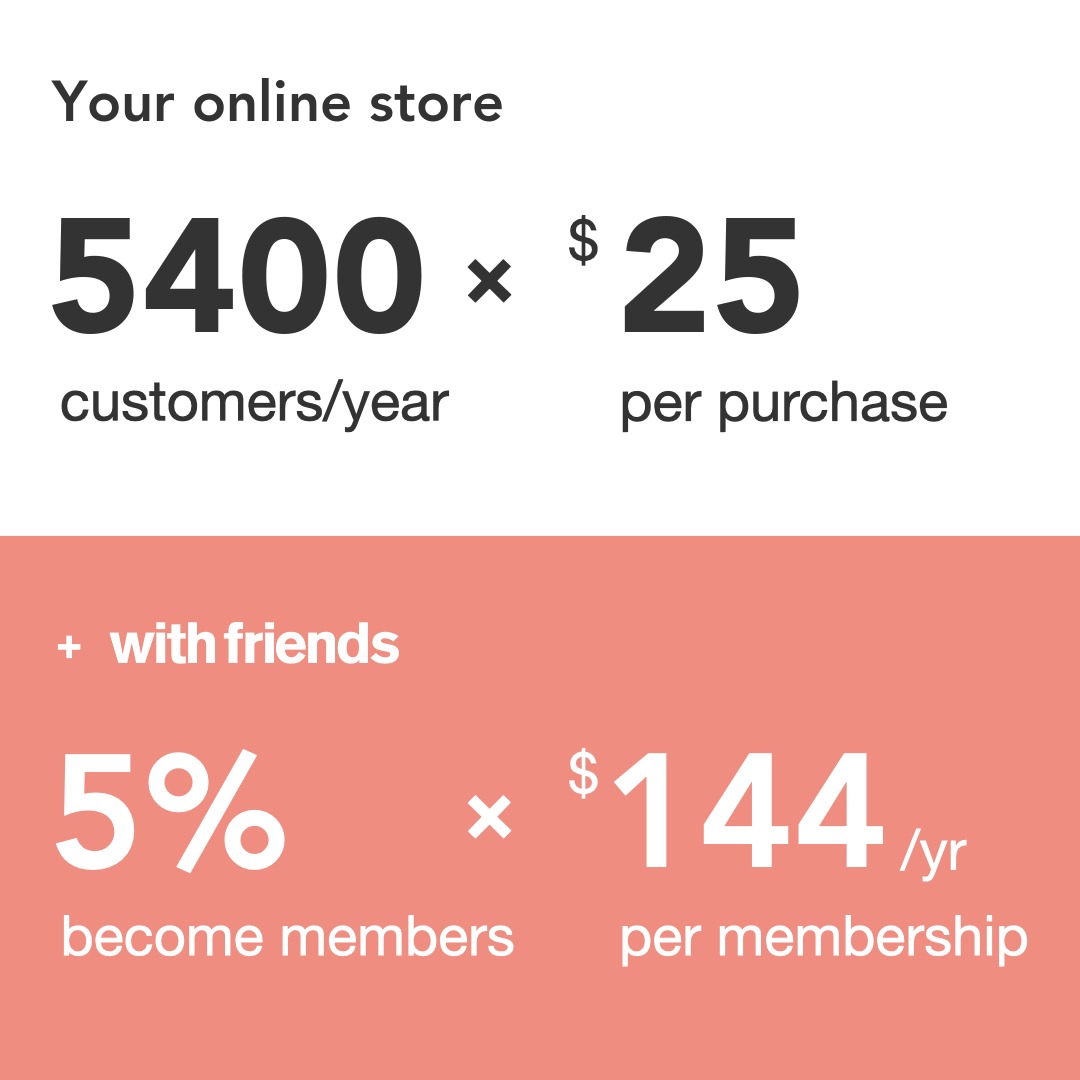
Task: Select the 'per membership' label
Action: pos(824,939)
